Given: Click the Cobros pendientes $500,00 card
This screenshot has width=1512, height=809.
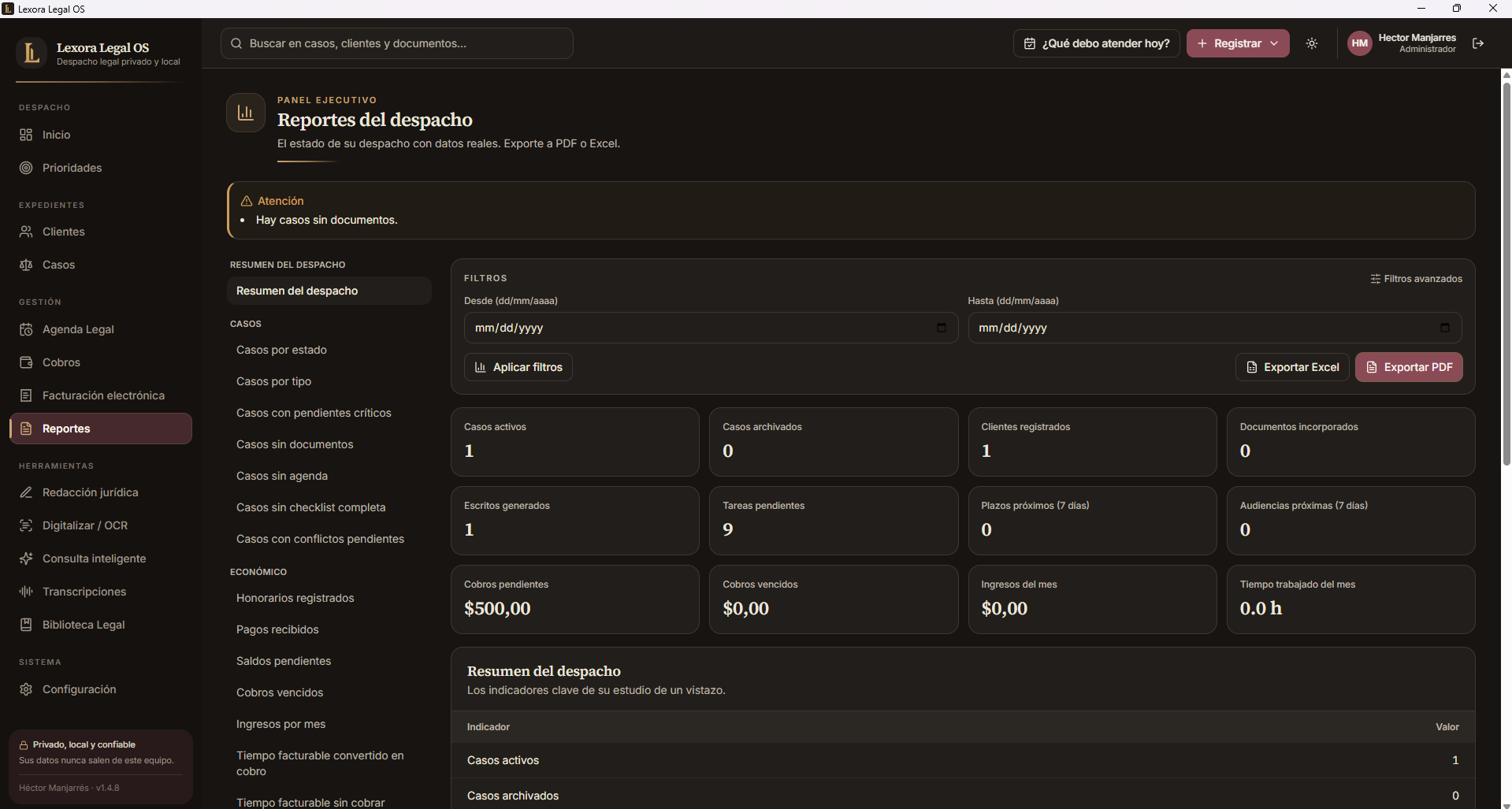Looking at the screenshot, I should (x=575, y=599).
